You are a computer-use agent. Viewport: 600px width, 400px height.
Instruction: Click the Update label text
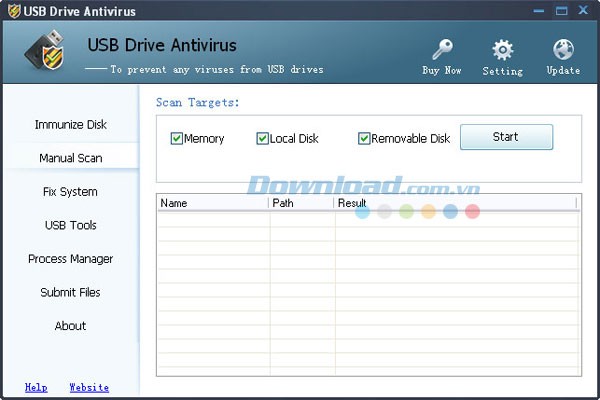tap(563, 70)
